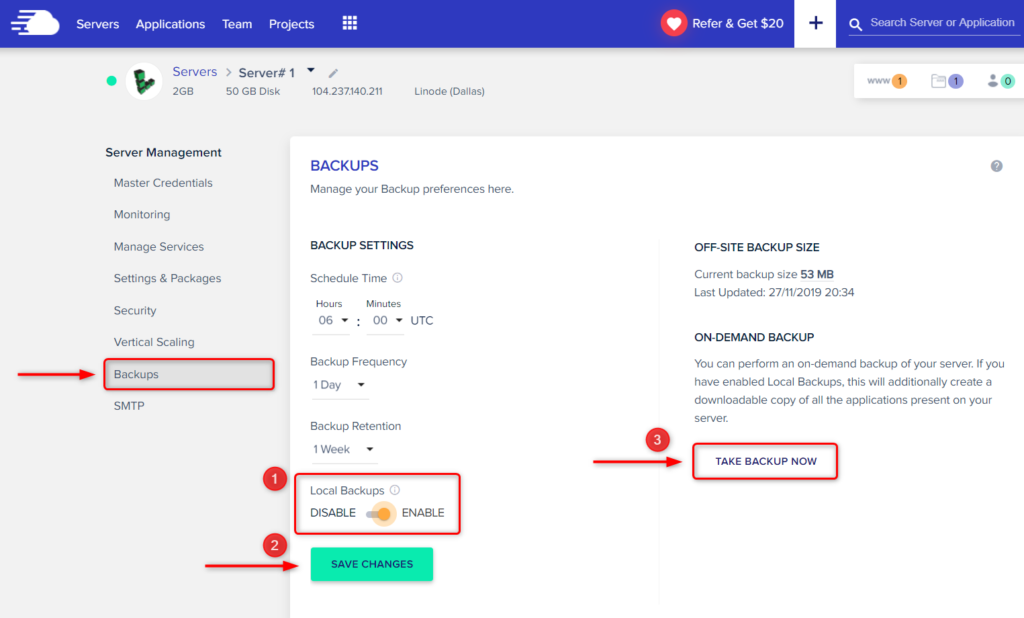Click the SAVE CHANGES button
The height and width of the screenshot is (618, 1024).
pos(371,564)
